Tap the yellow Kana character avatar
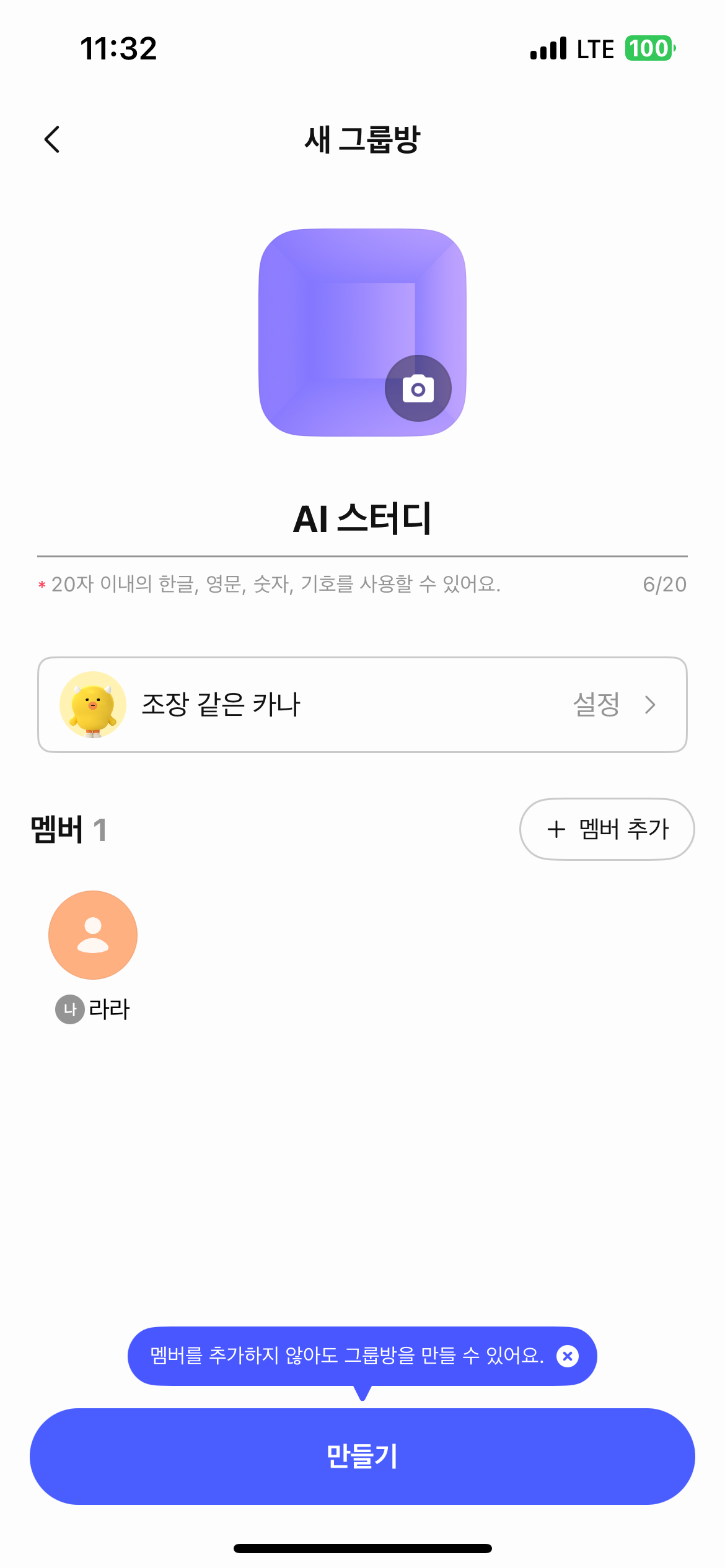This screenshot has width=725, height=1568. click(x=93, y=705)
